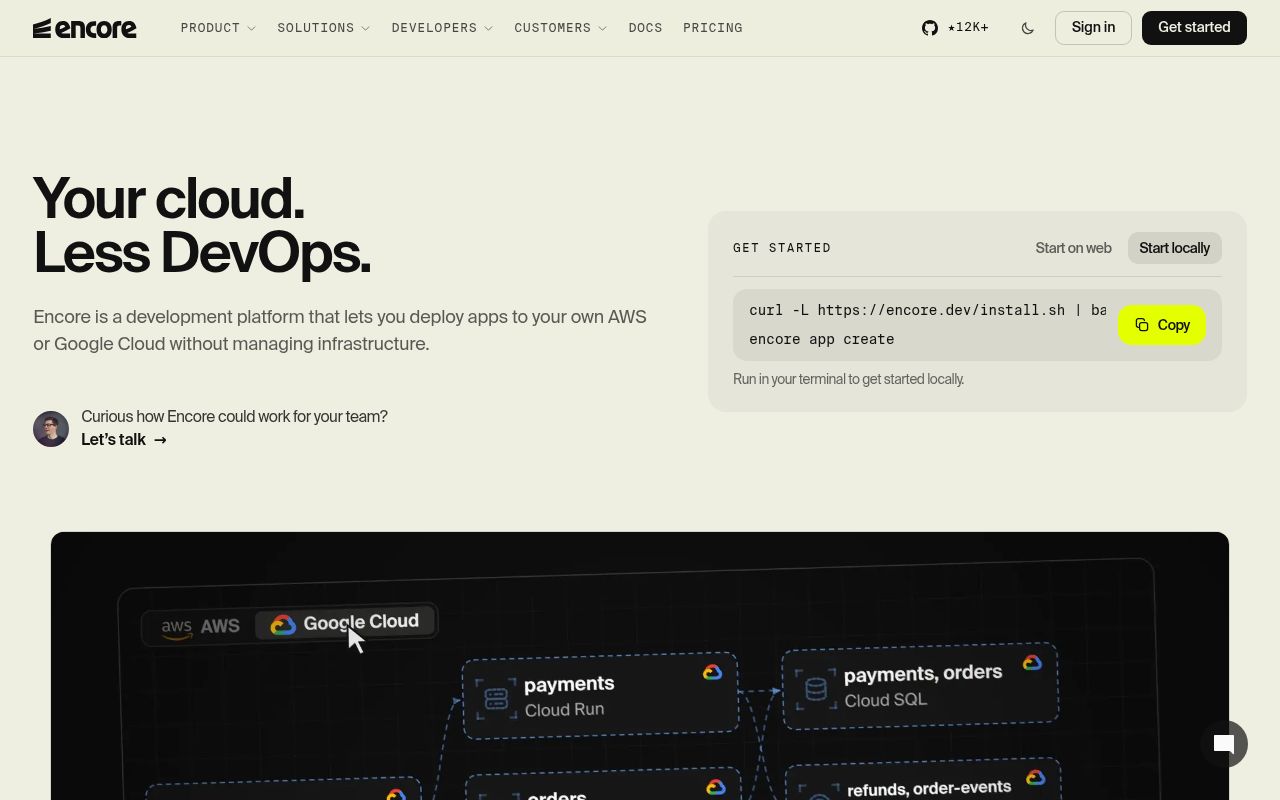Expand the Developers dropdown menu
The image size is (1280, 800).
(x=442, y=28)
